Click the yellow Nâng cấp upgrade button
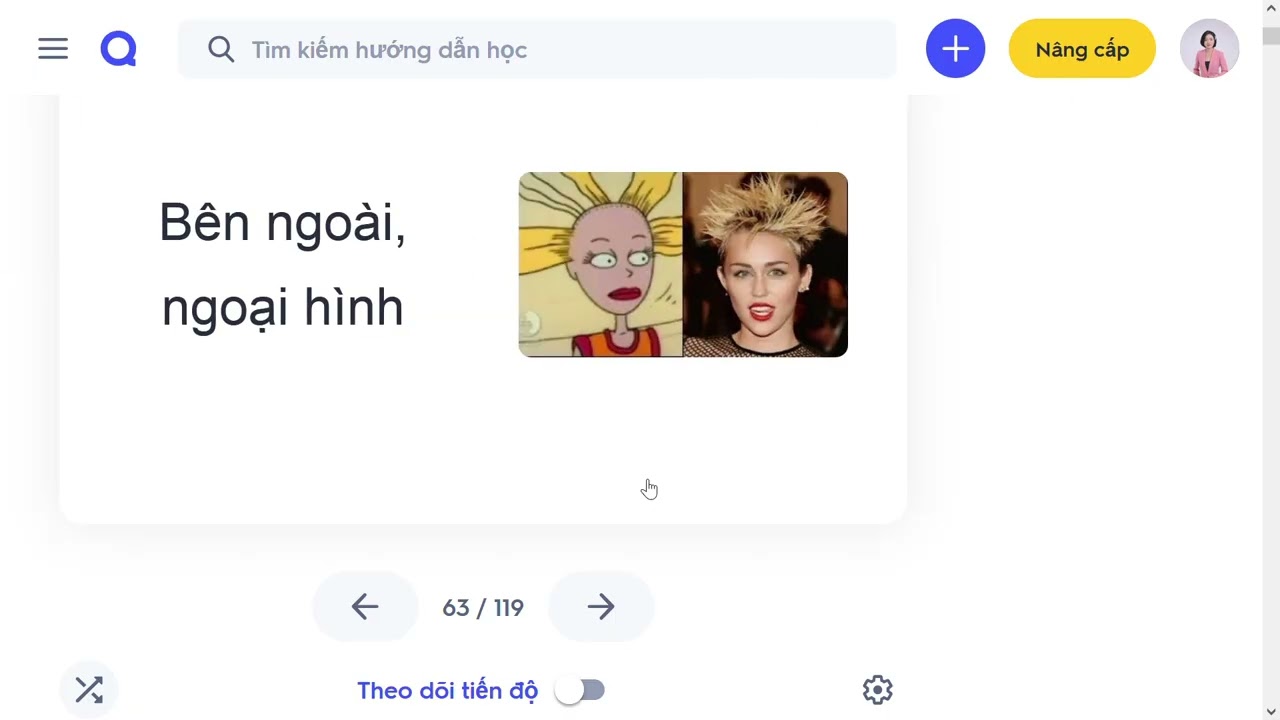1280x720 pixels. (x=1082, y=48)
